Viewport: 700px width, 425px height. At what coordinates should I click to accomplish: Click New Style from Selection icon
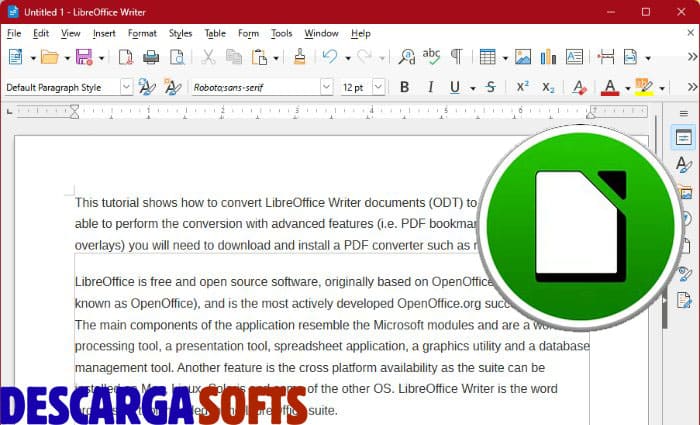click(x=172, y=87)
